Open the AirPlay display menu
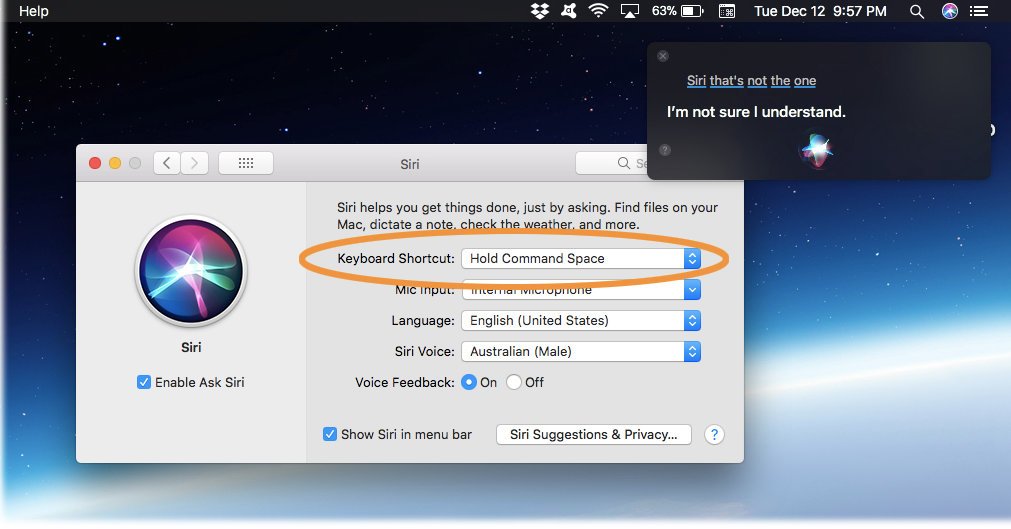 point(630,11)
